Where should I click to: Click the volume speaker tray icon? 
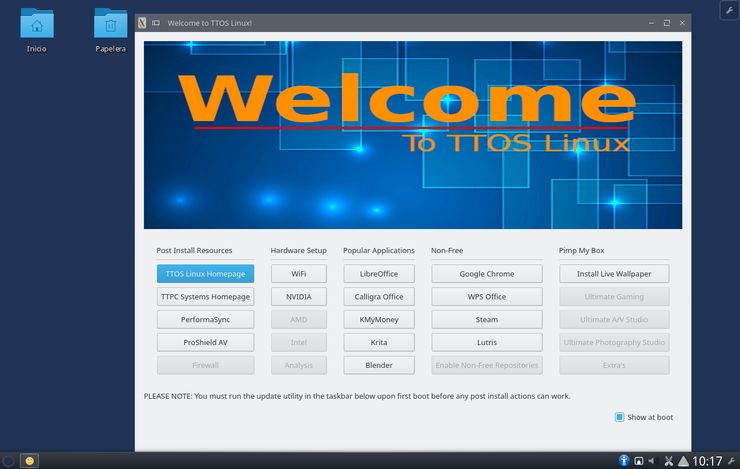click(x=652, y=461)
